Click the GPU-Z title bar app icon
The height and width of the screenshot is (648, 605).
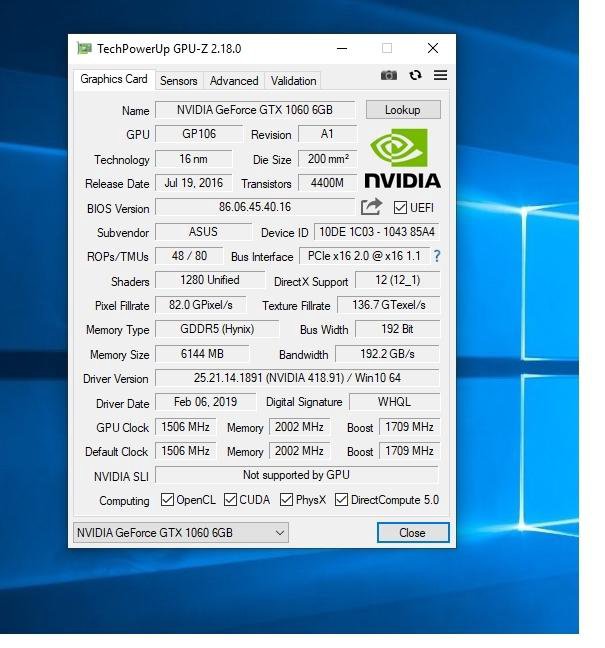click(x=84, y=48)
